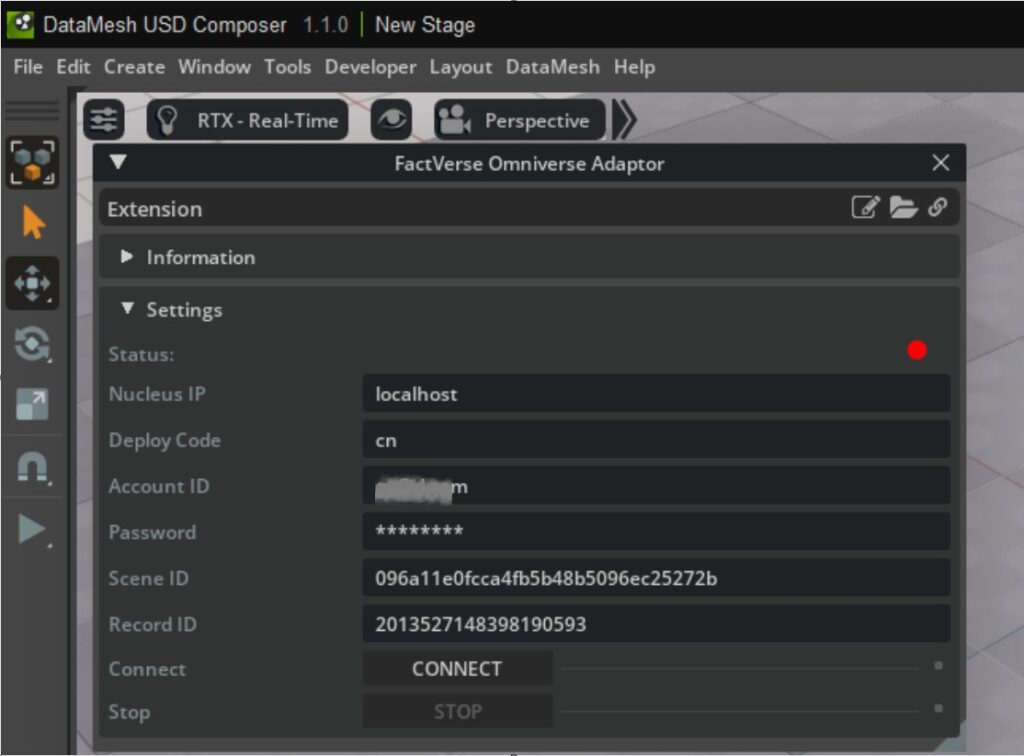
Task: Toggle the magnet snap tool
Action: [x=32, y=467]
